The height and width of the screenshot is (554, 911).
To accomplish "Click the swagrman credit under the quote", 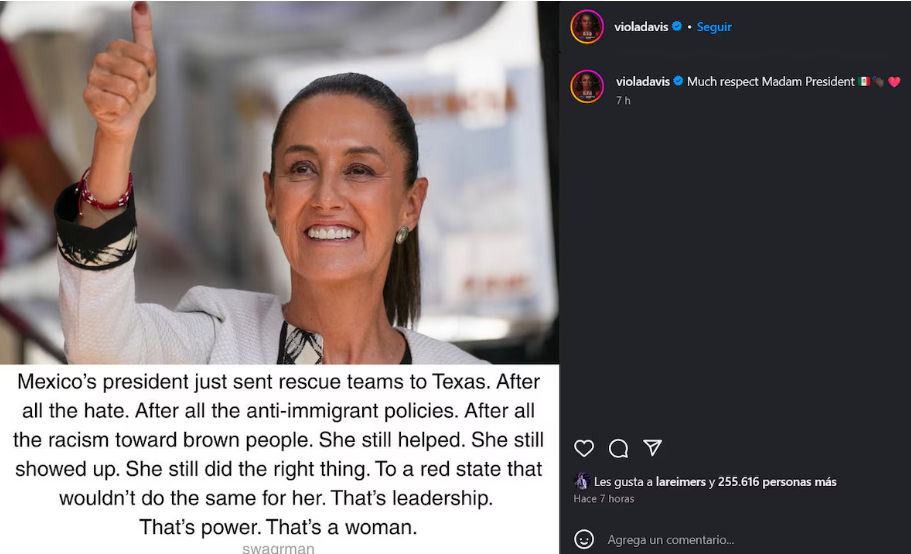I will coord(278,548).
